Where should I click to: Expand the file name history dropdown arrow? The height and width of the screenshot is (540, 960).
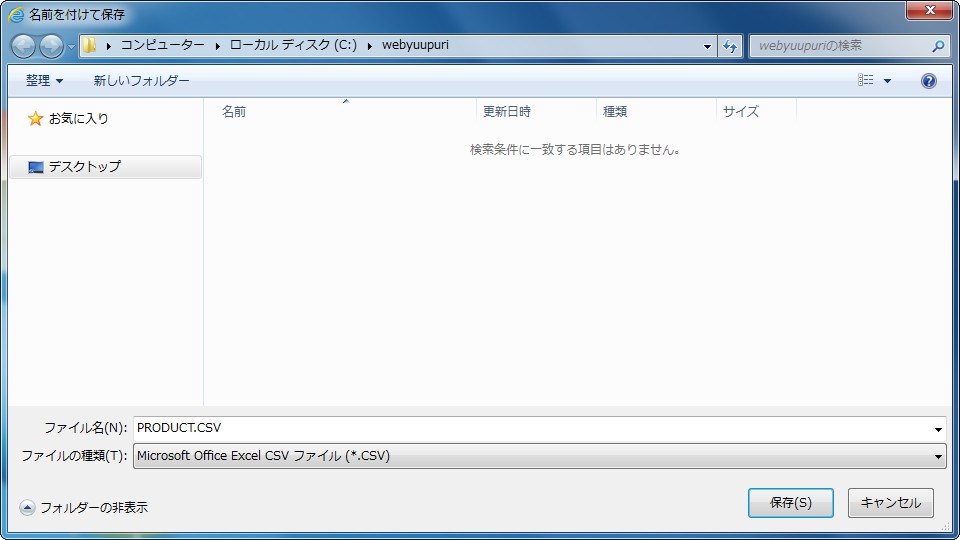(x=938, y=429)
